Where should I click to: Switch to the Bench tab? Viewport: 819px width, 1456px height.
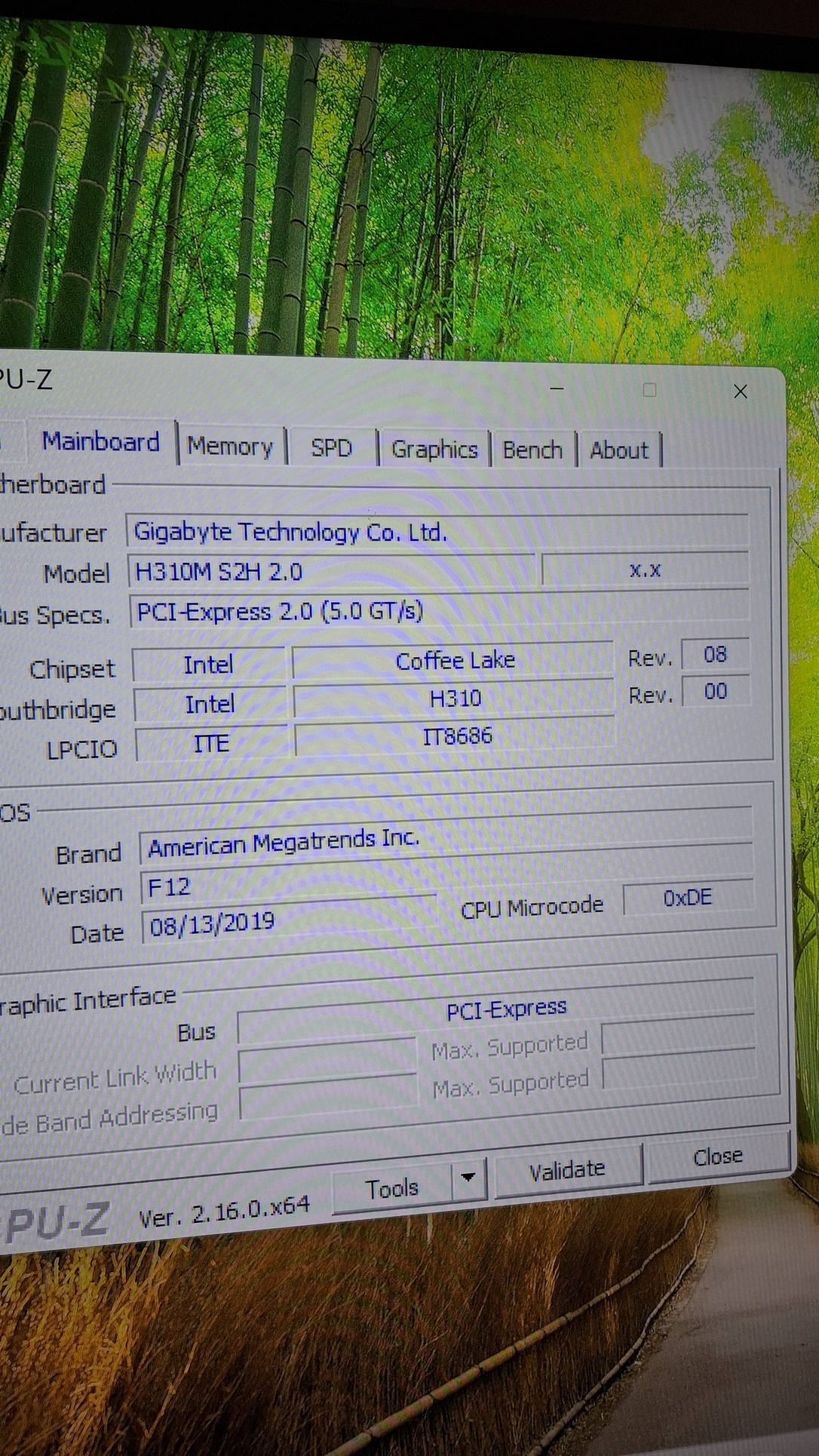[x=532, y=450]
